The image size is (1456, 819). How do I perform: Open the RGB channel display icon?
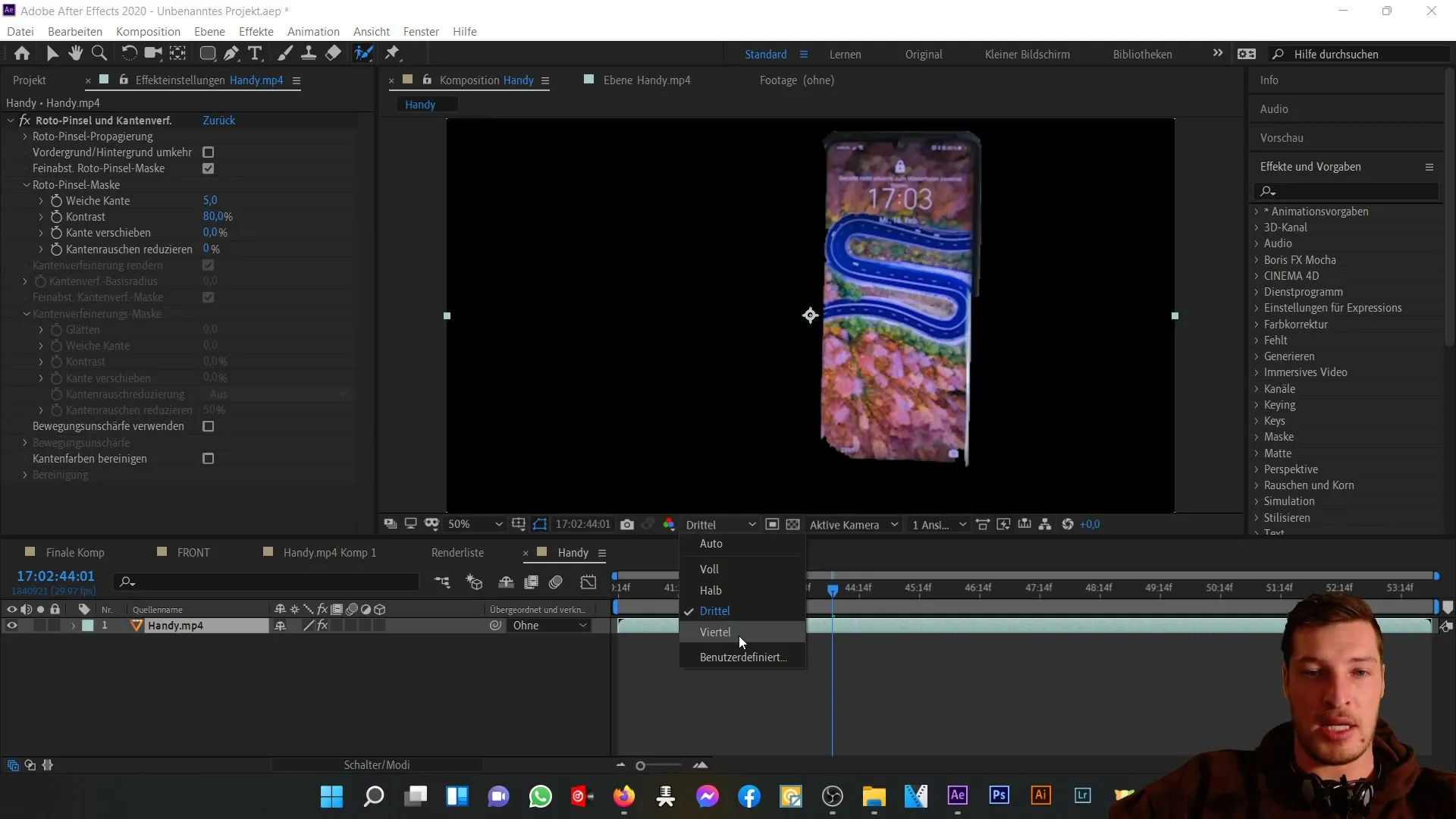click(669, 524)
